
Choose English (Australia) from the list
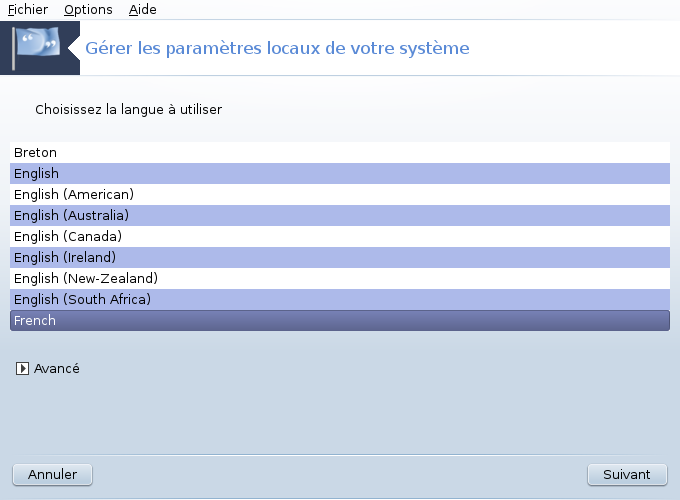340,216
